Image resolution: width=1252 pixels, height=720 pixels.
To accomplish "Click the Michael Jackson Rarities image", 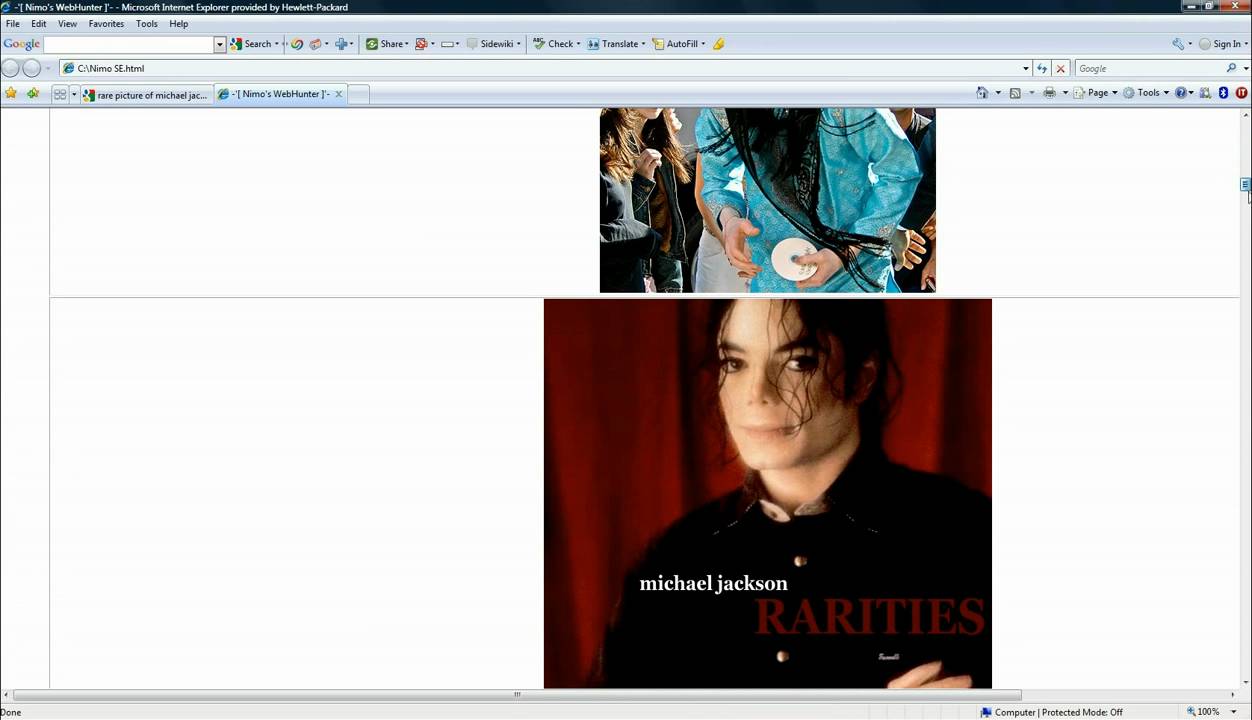I will tap(768, 493).
